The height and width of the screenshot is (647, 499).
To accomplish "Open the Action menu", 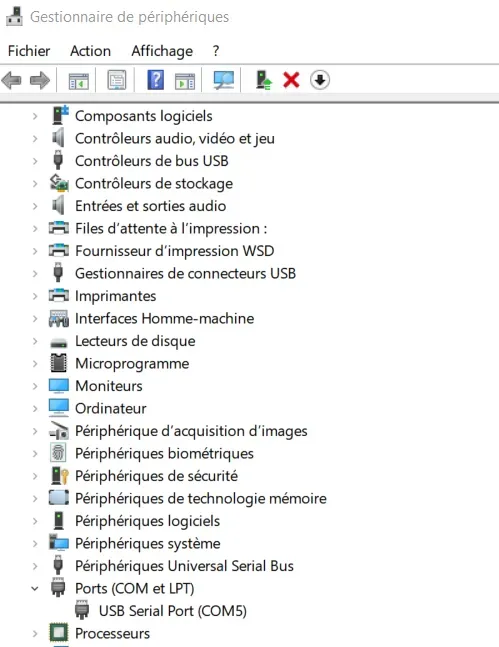I will point(90,51).
